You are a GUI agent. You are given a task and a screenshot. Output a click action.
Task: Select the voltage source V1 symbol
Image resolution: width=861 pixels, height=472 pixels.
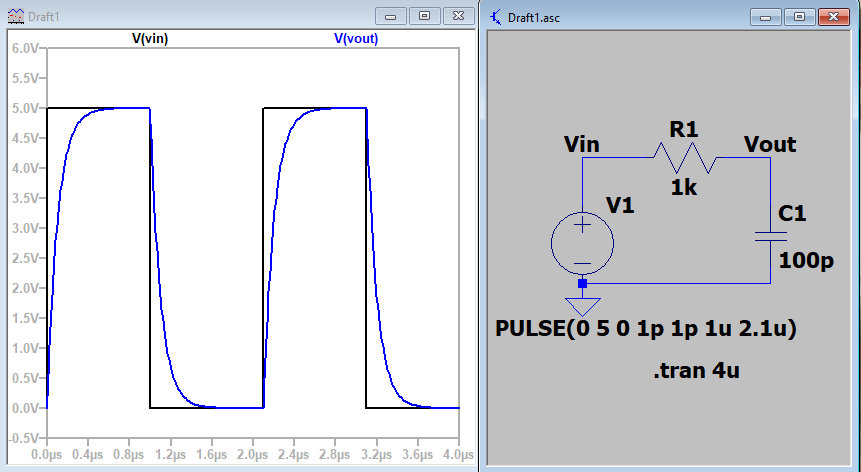(582, 242)
